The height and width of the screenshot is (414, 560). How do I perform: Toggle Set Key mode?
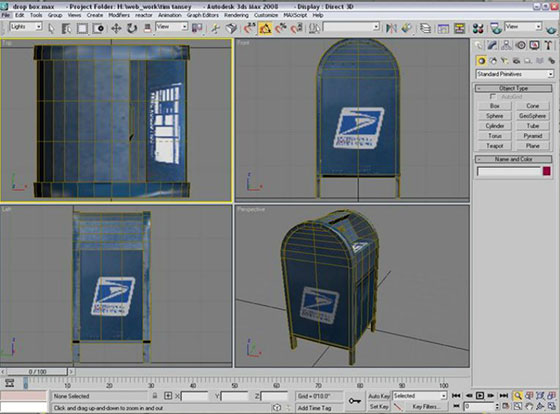tap(379, 406)
